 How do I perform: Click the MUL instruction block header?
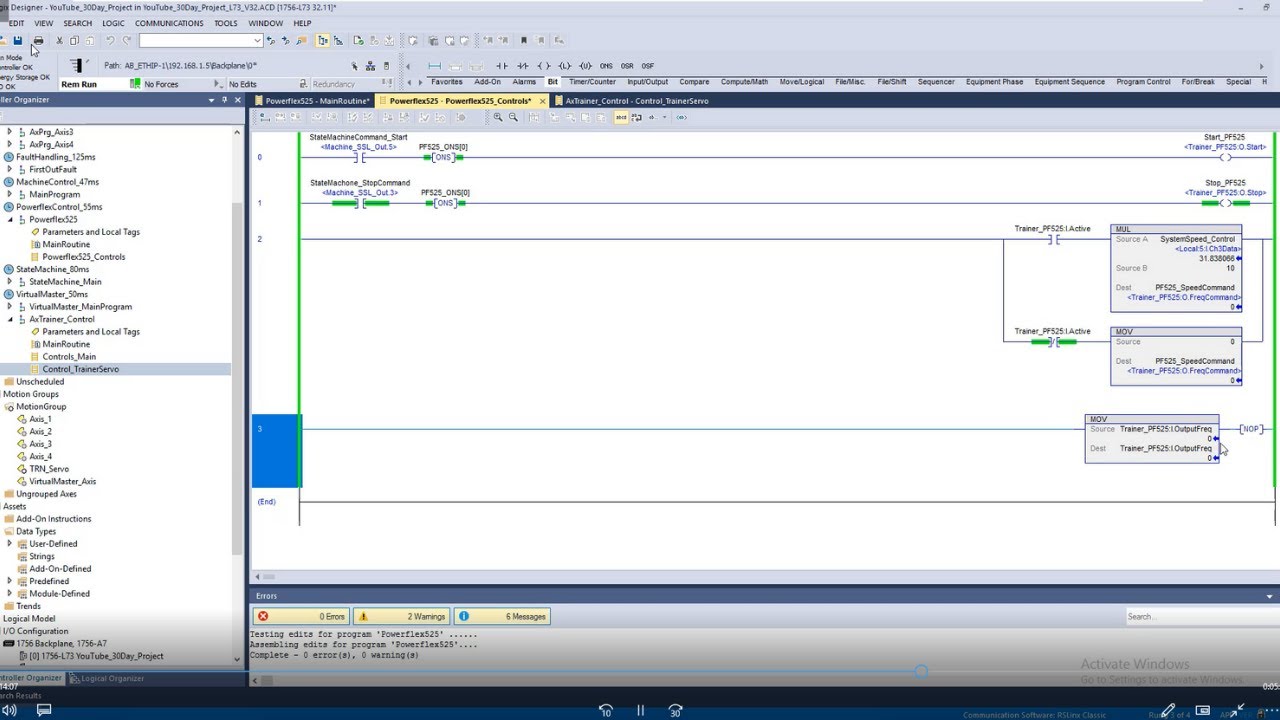point(1176,229)
